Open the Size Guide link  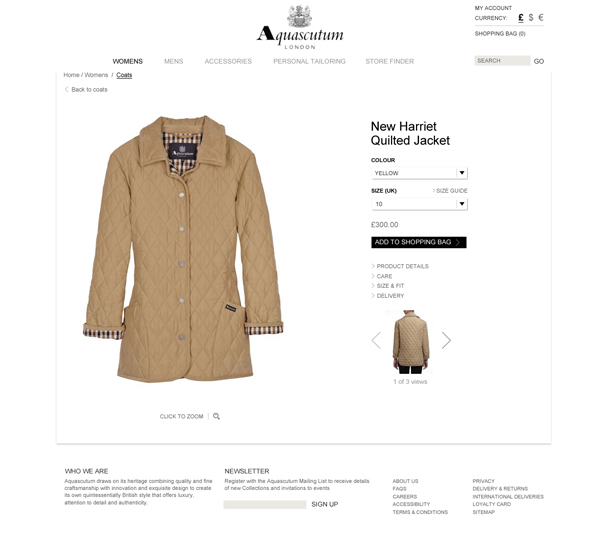(x=450, y=191)
